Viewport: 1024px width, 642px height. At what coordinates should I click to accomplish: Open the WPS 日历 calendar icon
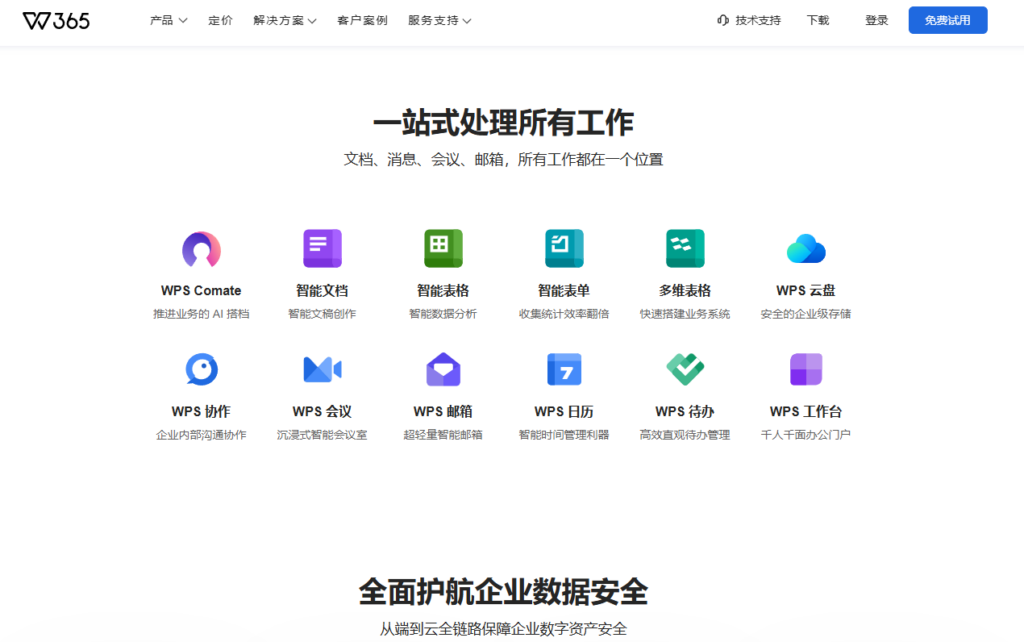(x=564, y=370)
